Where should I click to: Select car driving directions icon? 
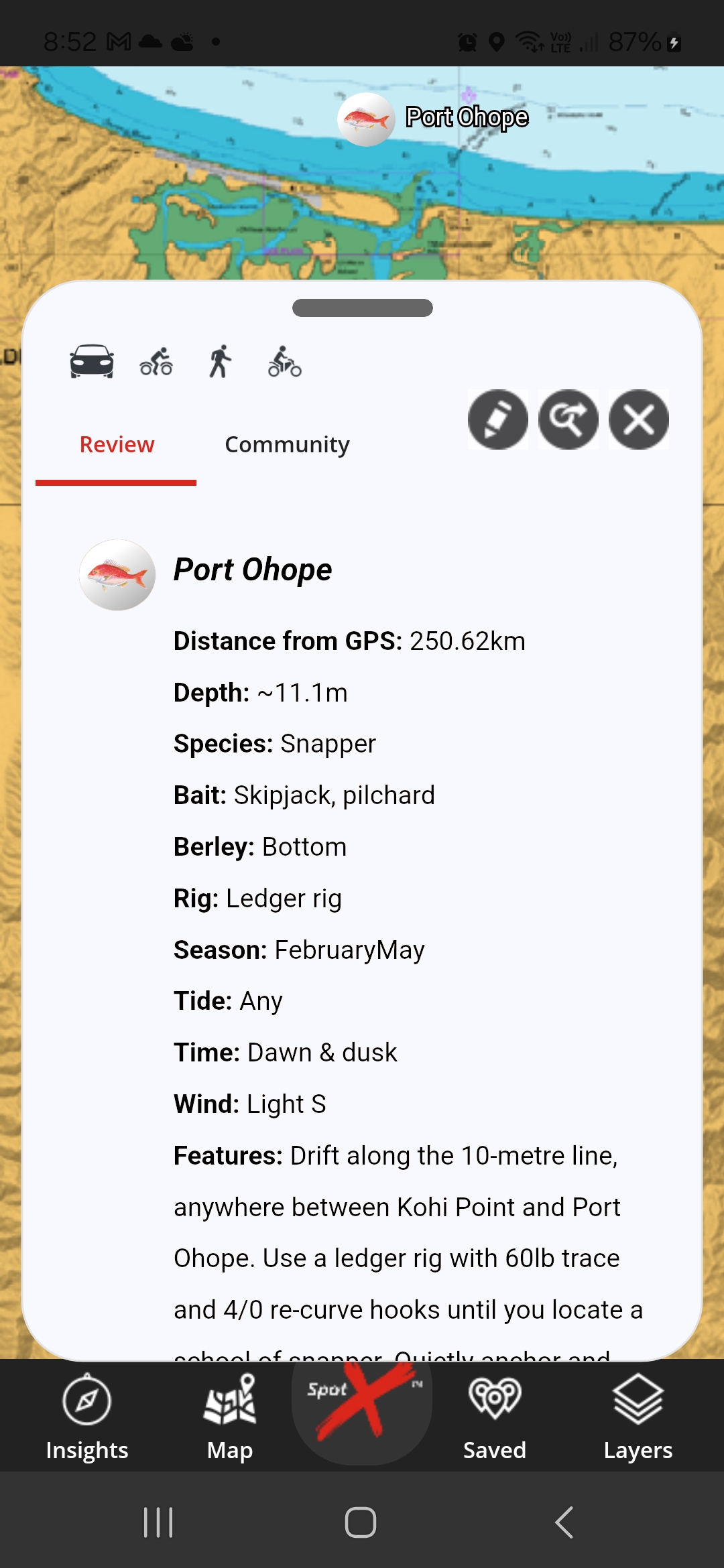click(x=92, y=362)
